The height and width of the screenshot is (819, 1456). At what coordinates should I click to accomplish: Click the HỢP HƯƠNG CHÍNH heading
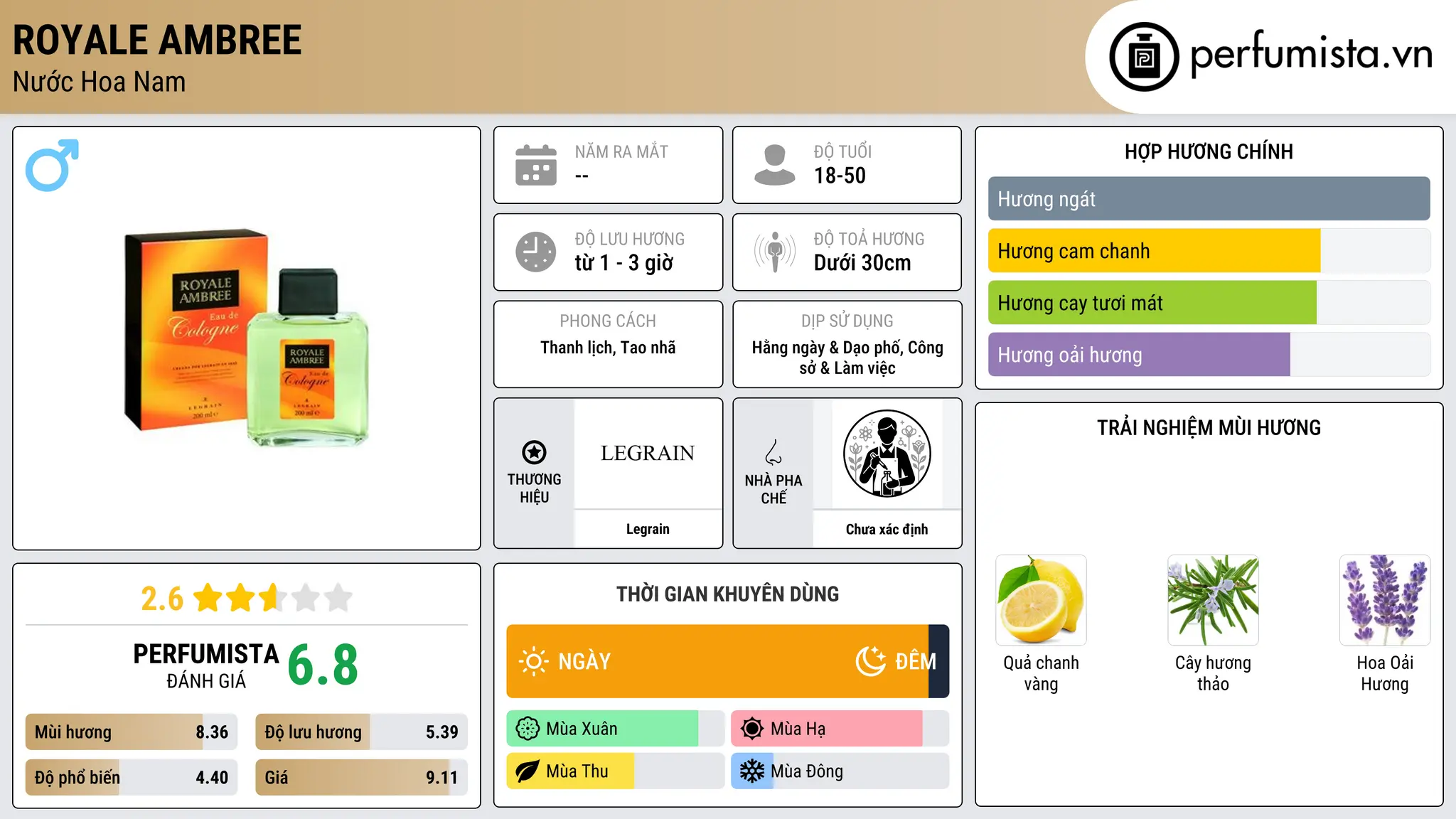pyautogui.click(x=1209, y=151)
